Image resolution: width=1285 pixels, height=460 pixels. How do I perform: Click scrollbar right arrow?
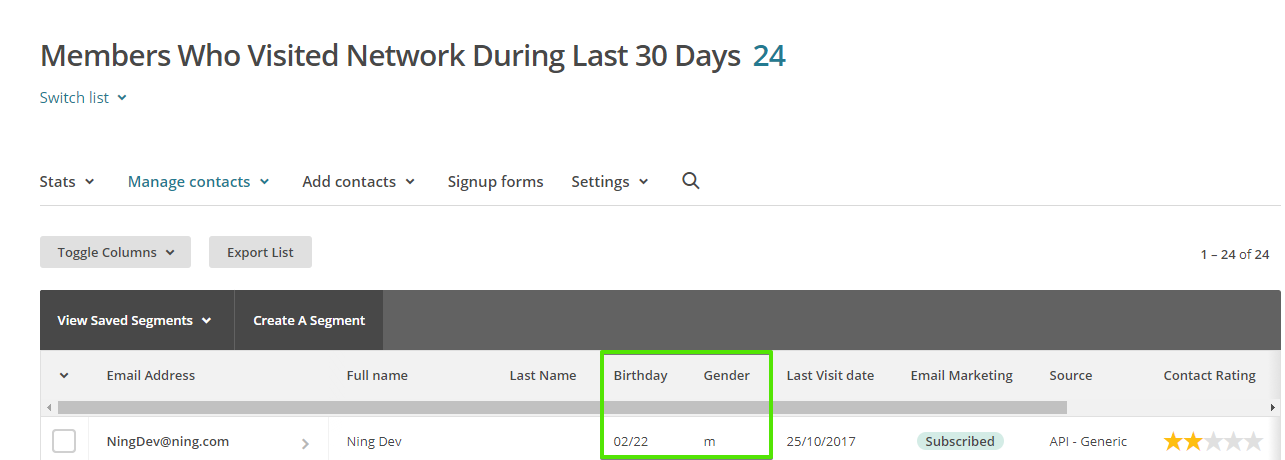pos(1273,408)
